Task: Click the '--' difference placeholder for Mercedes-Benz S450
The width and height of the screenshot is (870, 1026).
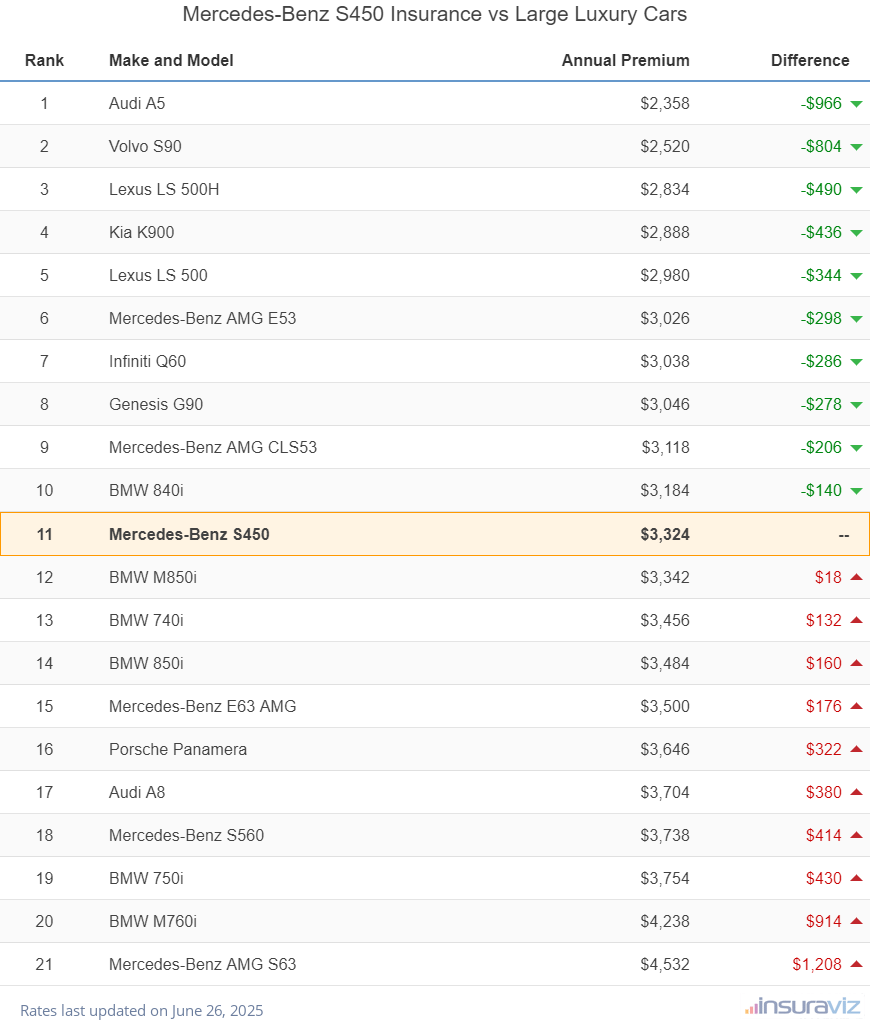Action: click(x=844, y=535)
